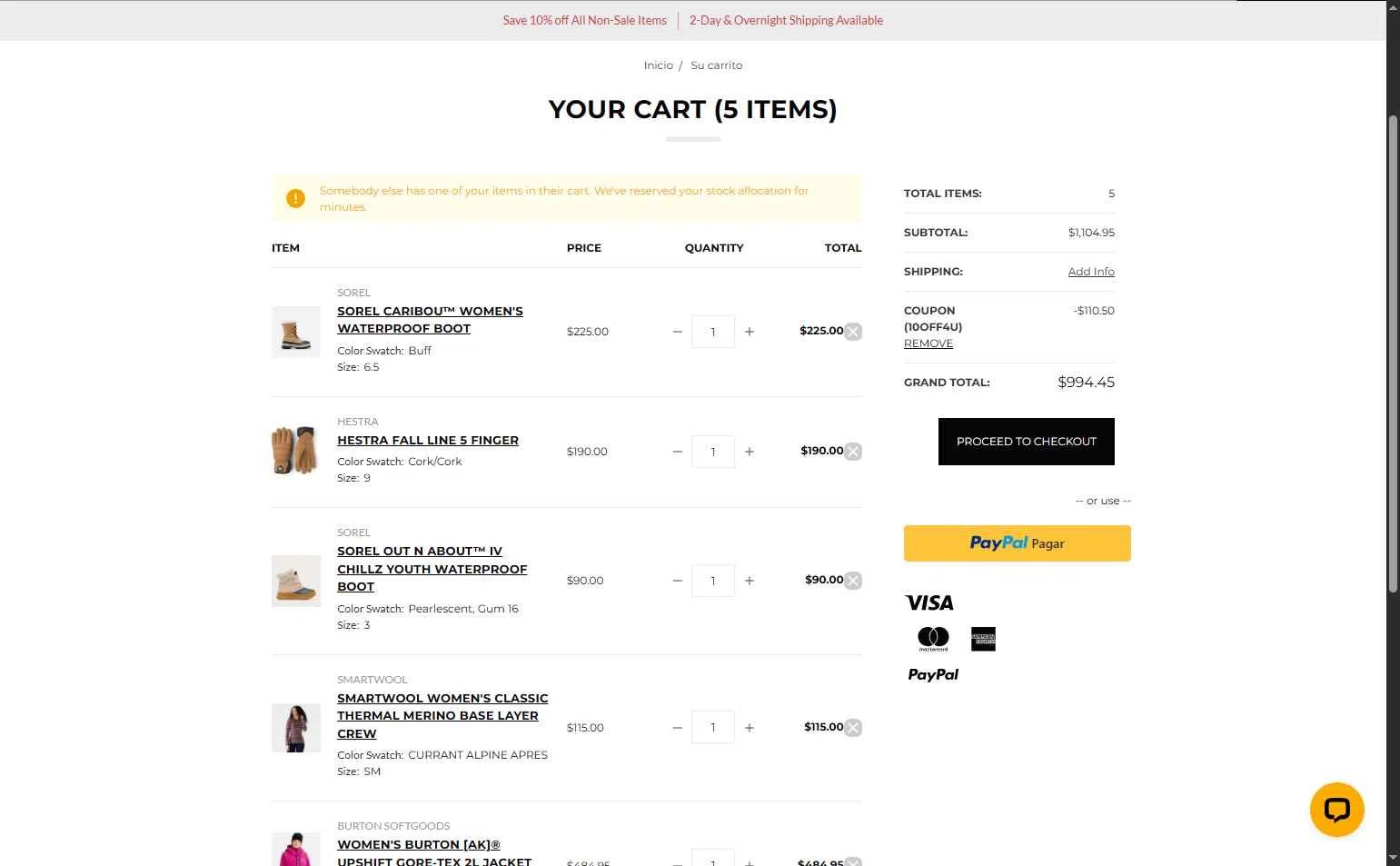Go to Inicio breadcrumb
This screenshot has width=1400, height=866.
pyautogui.click(x=659, y=65)
